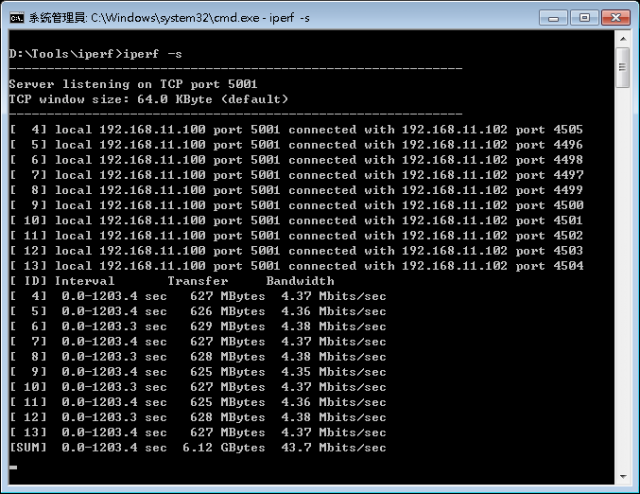The width and height of the screenshot is (640, 494).
Task: Click 'Server listening on TCP port 5001'
Action: 133,84
